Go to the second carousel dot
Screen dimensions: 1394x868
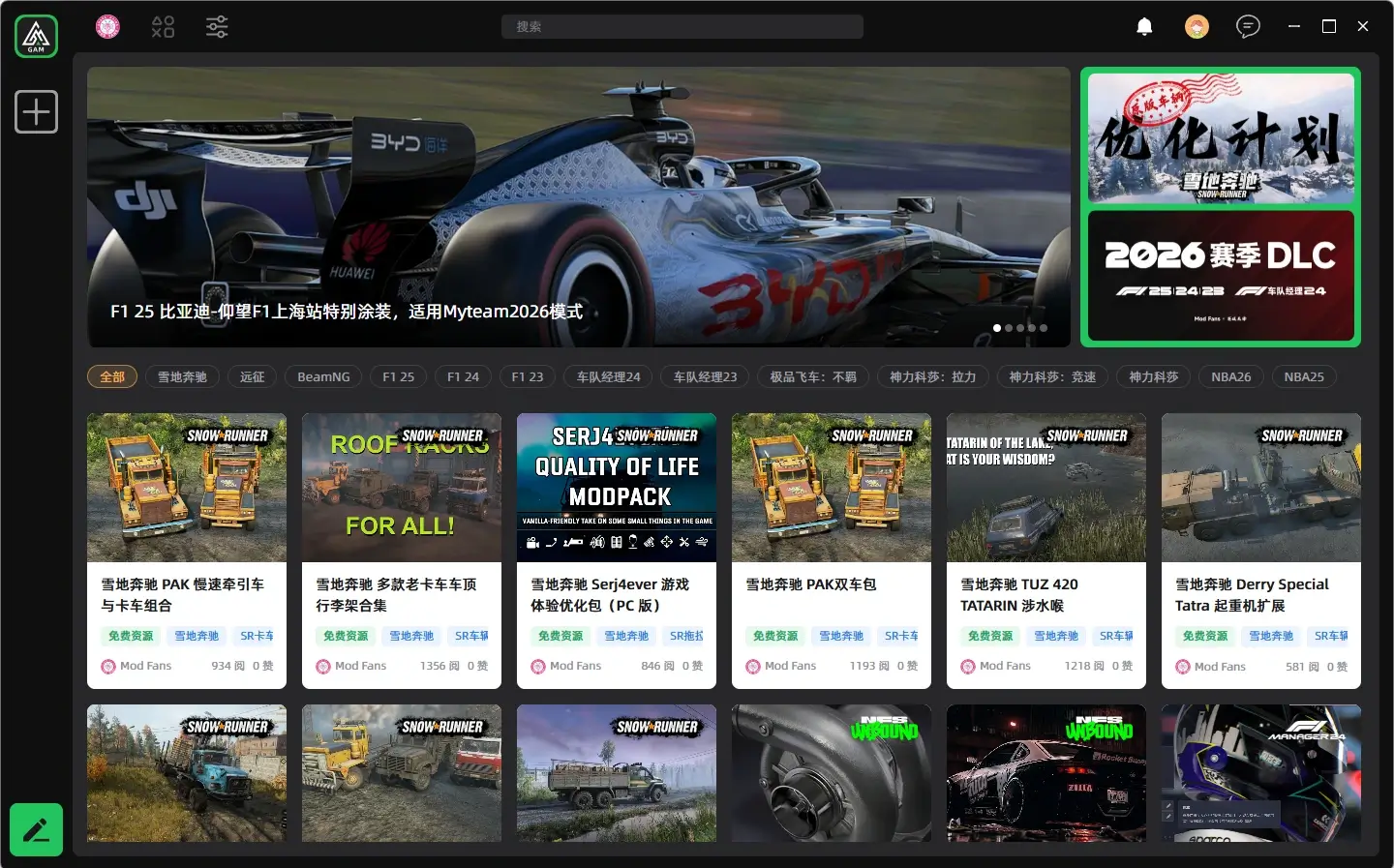coord(1009,328)
